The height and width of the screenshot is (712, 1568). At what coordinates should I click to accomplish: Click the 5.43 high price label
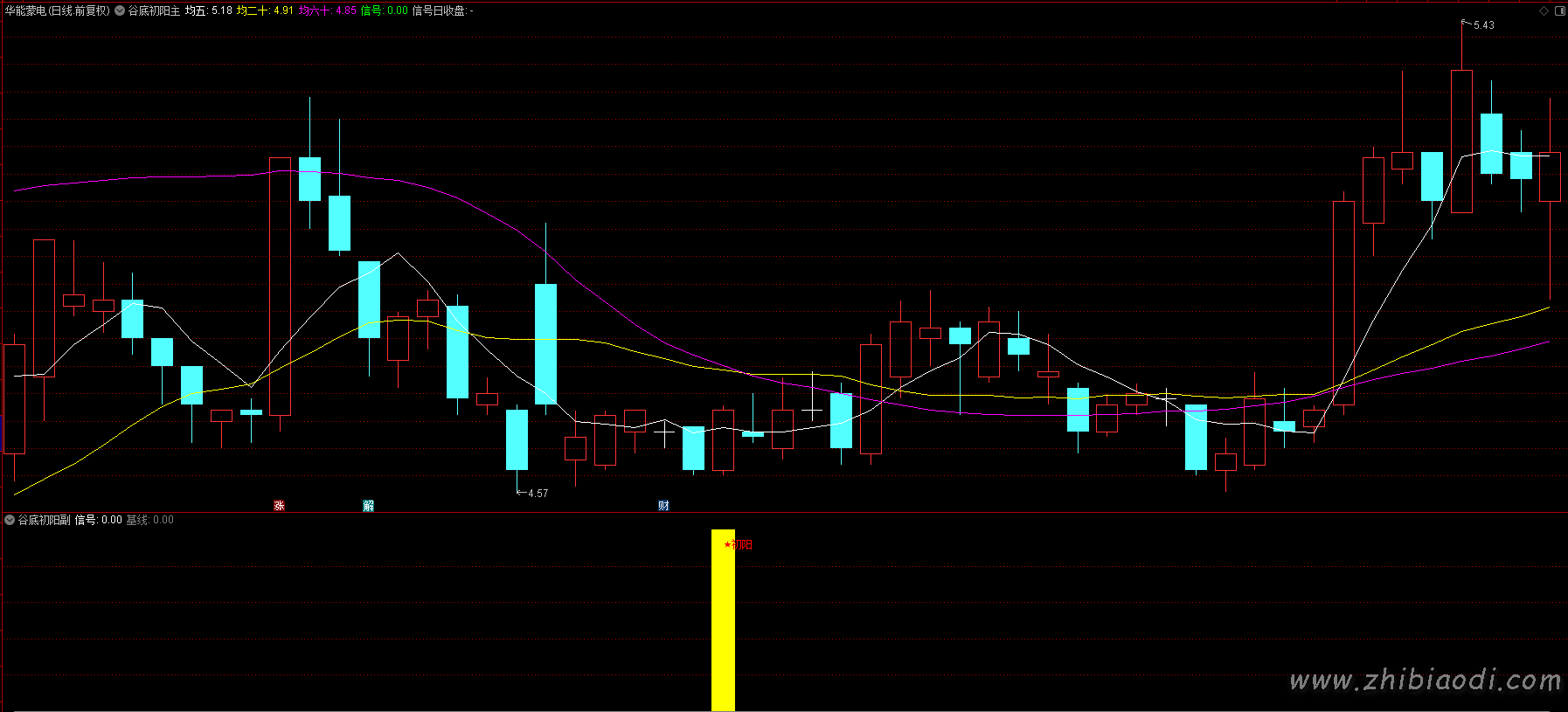[1483, 25]
